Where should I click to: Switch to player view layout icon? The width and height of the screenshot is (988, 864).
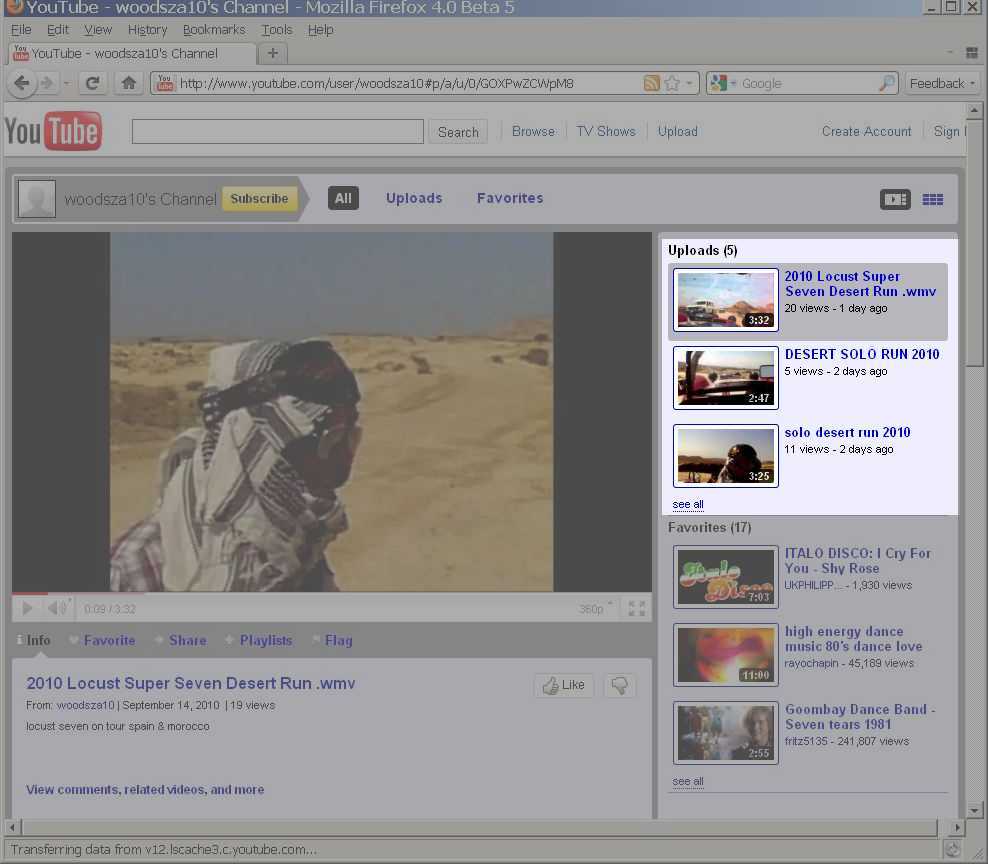[895, 199]
